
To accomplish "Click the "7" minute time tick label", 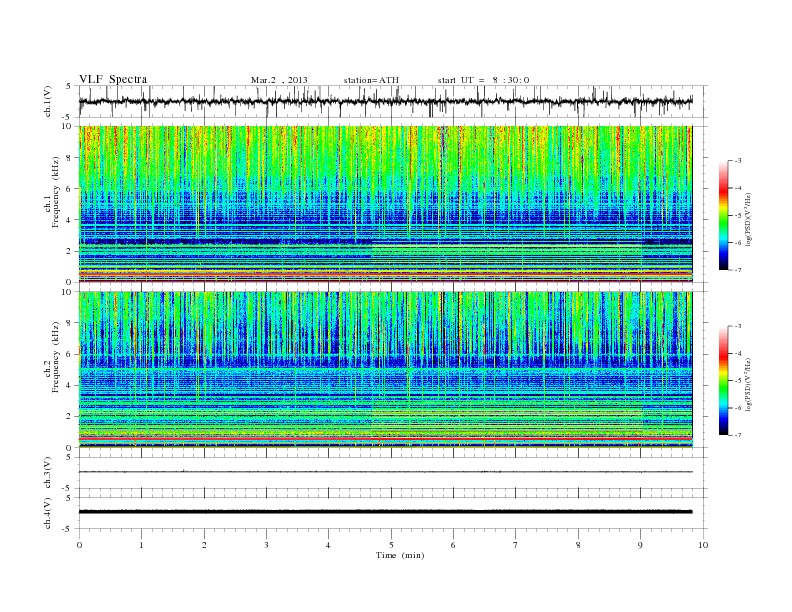I will [x=516, y=545].
